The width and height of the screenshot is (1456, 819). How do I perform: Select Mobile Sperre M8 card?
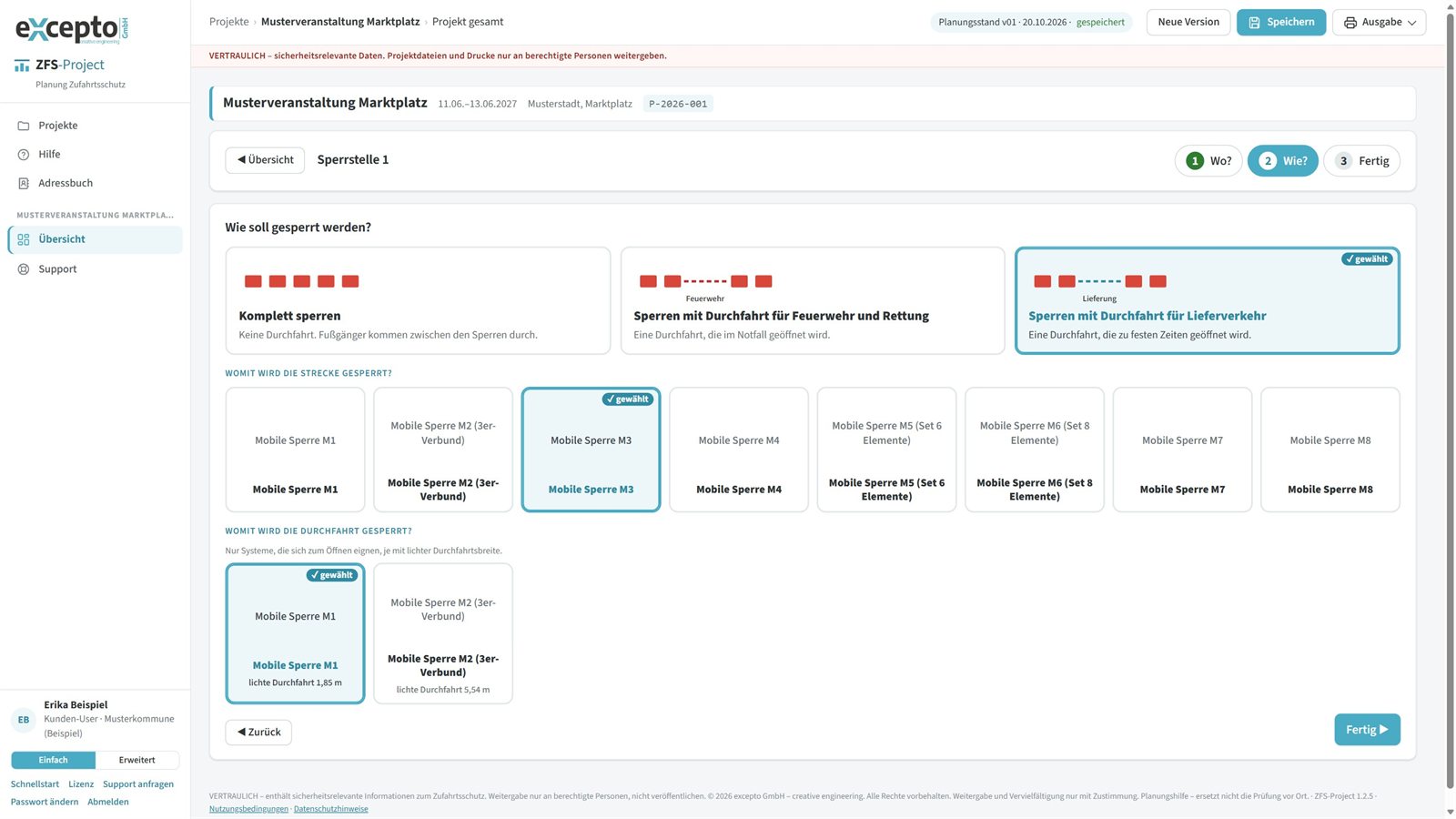1330,450
